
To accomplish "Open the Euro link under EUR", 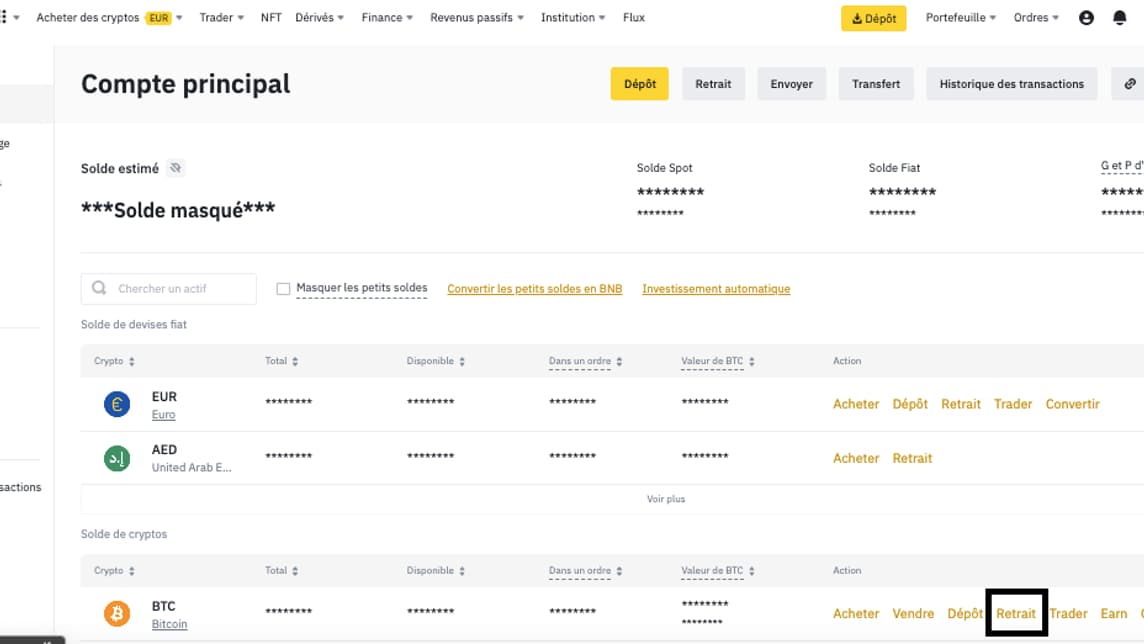I will click(163, 414).
